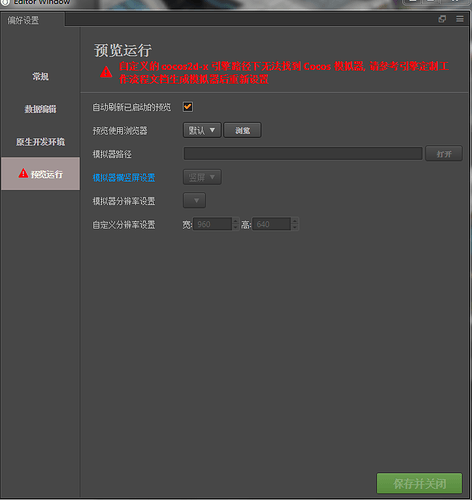This screenshot has width=472, height=500.
Task: Open the hamburger panel menu icon
Action: click(460, 19)
